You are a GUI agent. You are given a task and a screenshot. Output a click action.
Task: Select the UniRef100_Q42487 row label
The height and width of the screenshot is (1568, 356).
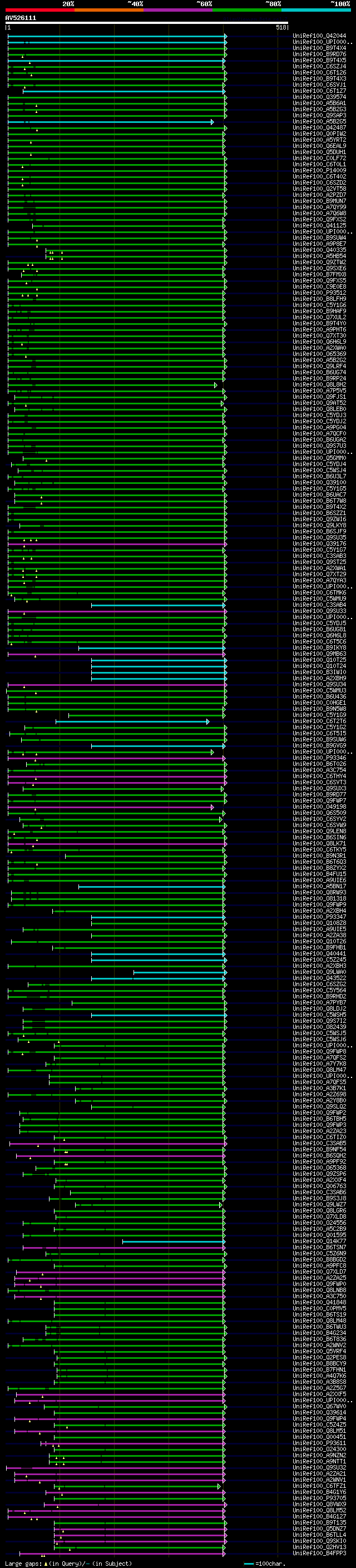[319, 128]
